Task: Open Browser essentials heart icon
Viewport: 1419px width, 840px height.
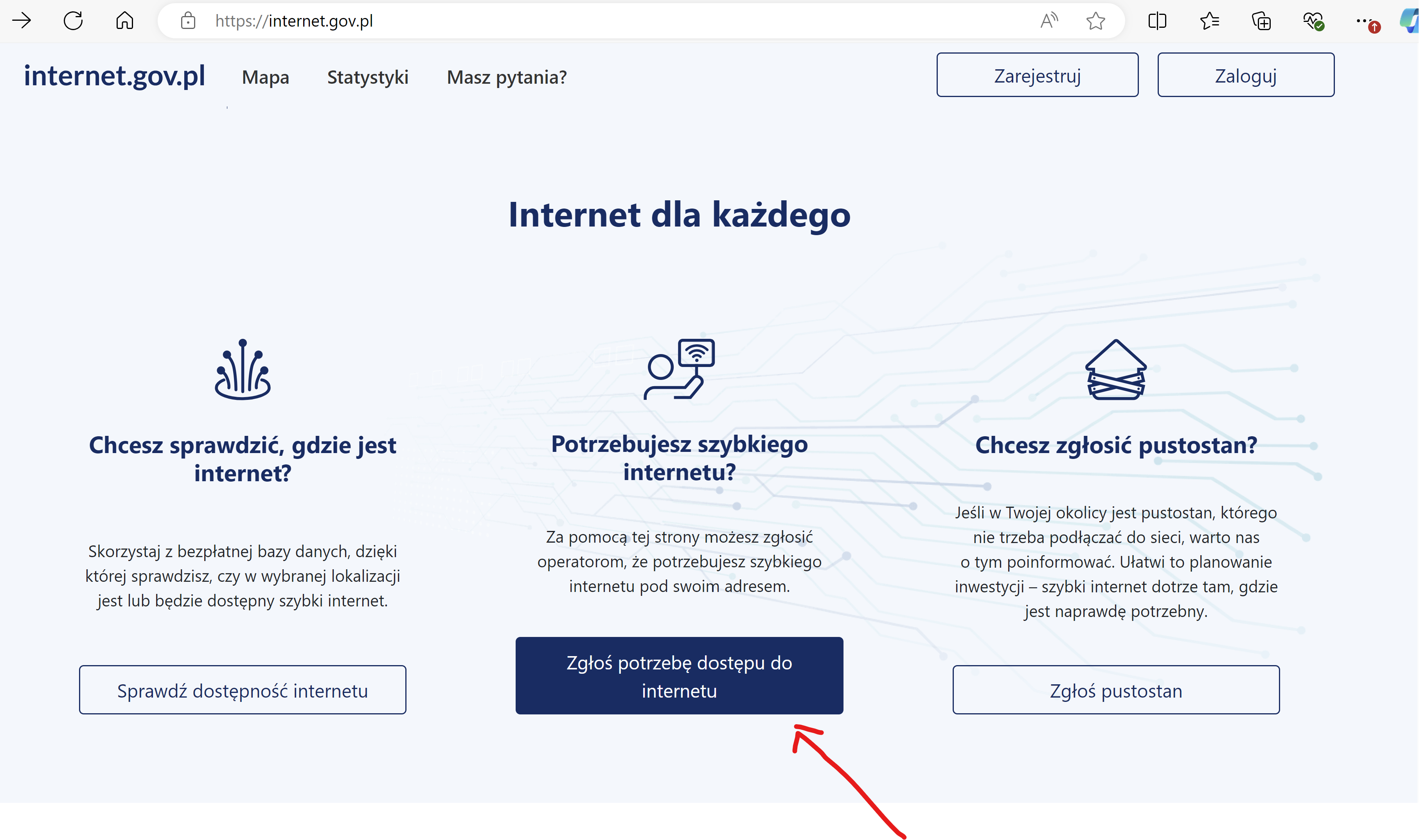Action: point(1313,21)
